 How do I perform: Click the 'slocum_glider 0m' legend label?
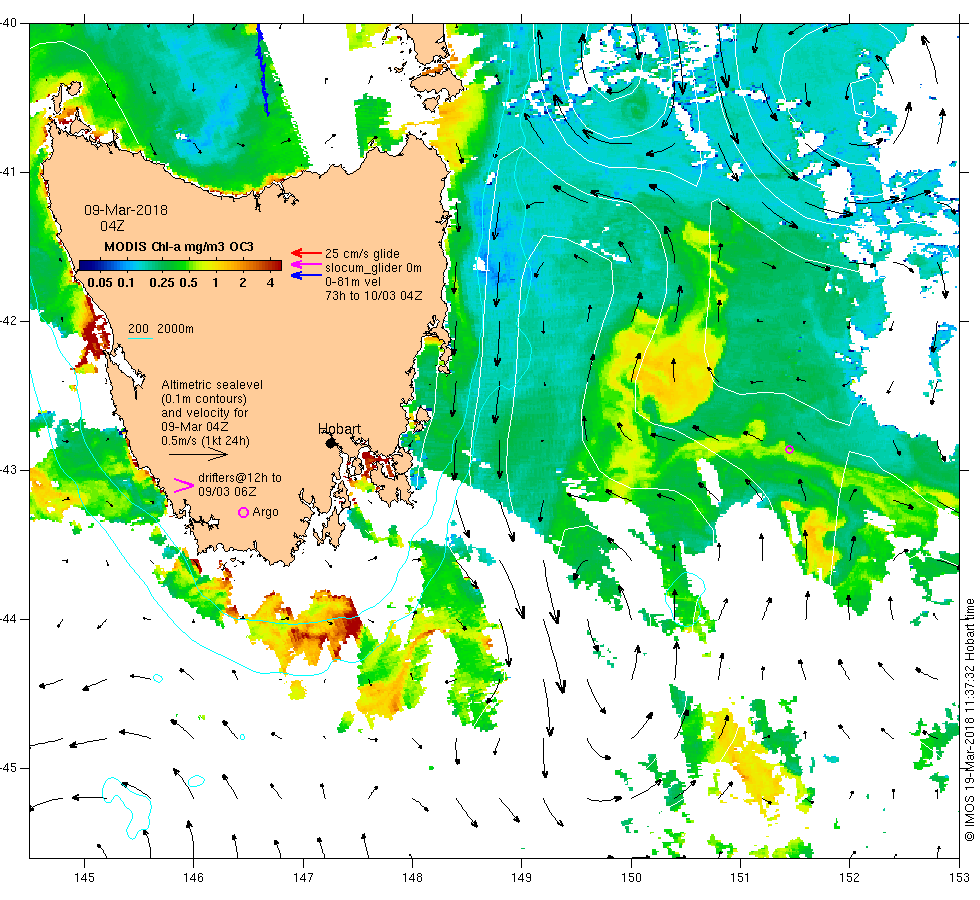coord(373,268)
